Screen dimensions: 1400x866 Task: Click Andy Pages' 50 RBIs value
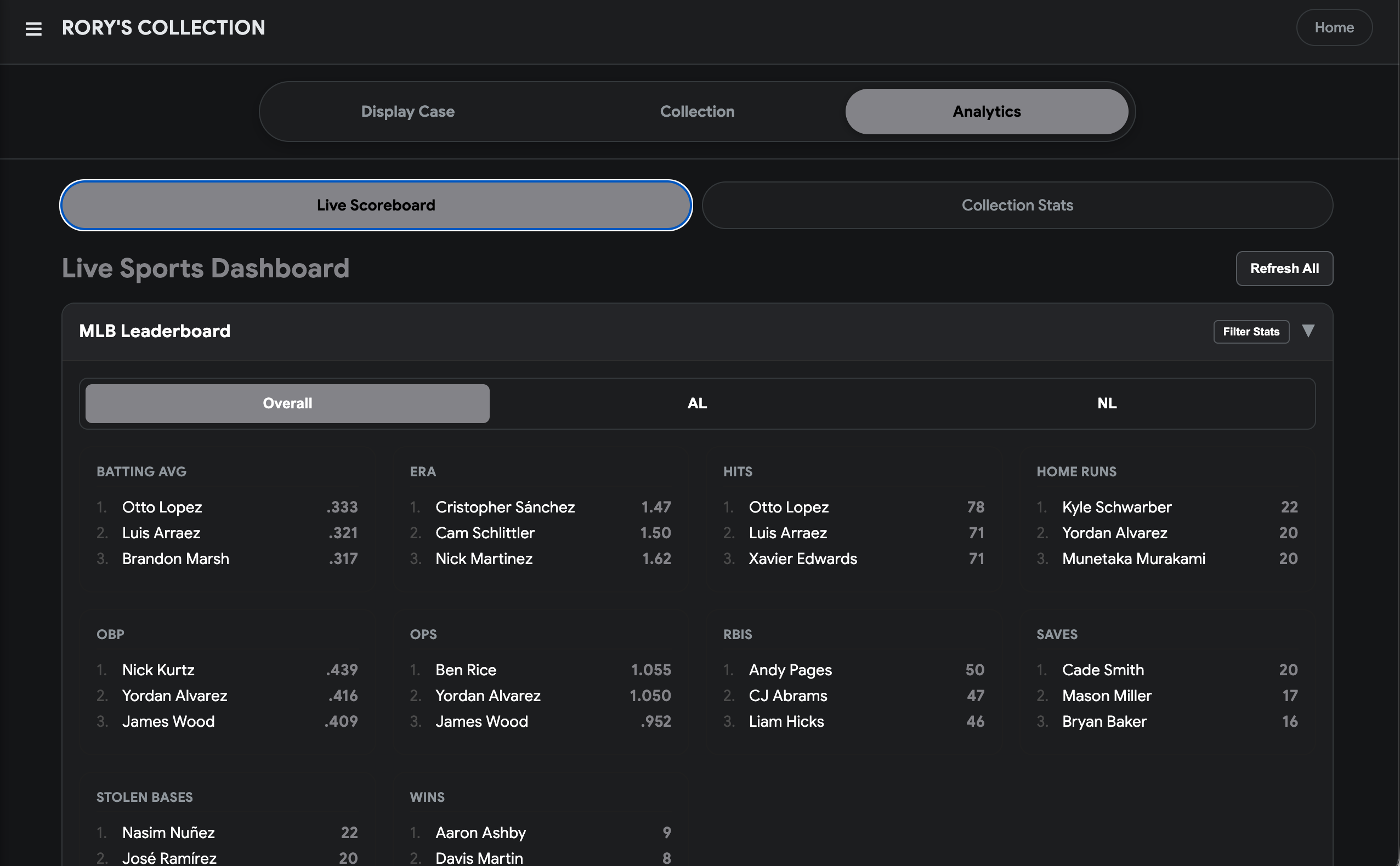click(975, 670)
